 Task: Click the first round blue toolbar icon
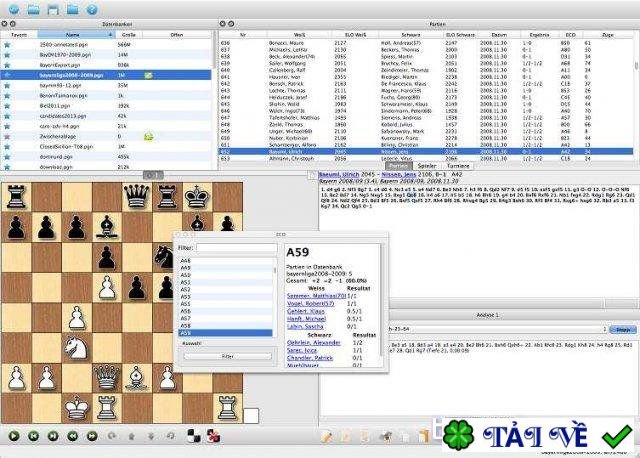14,9
